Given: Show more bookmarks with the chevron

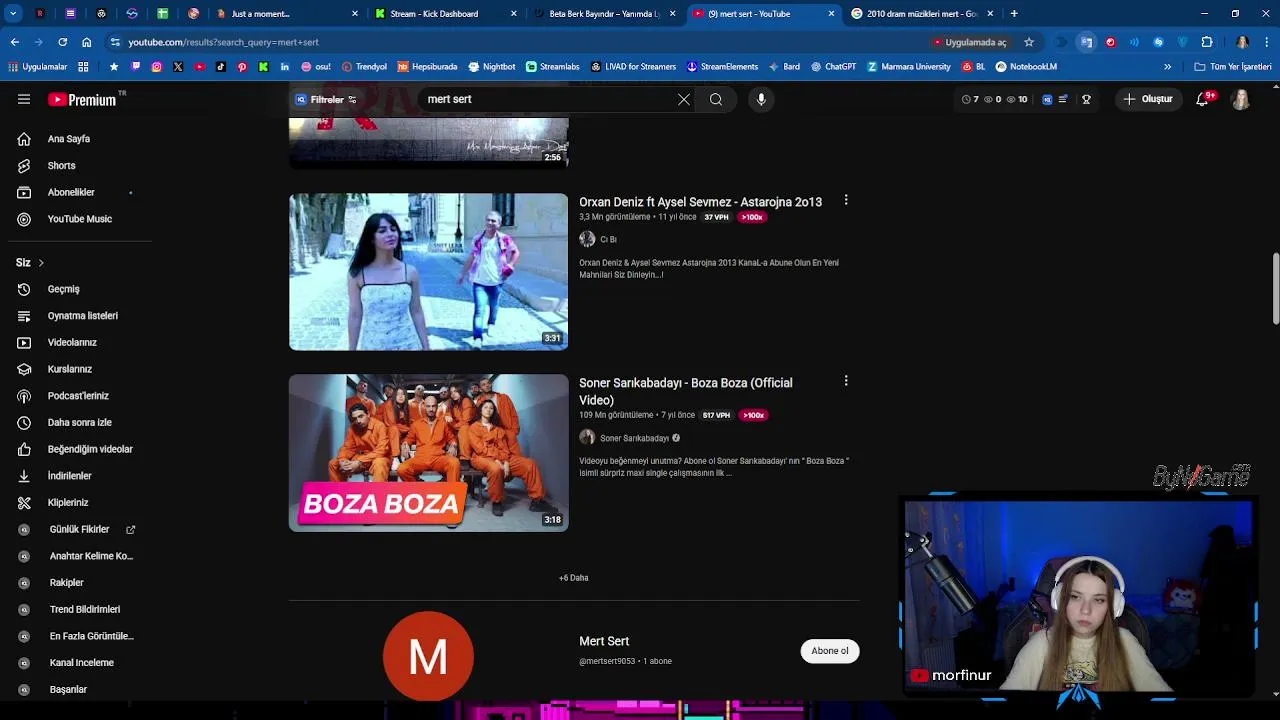Looking at the screenshot, I should [x=1167, y=67].
